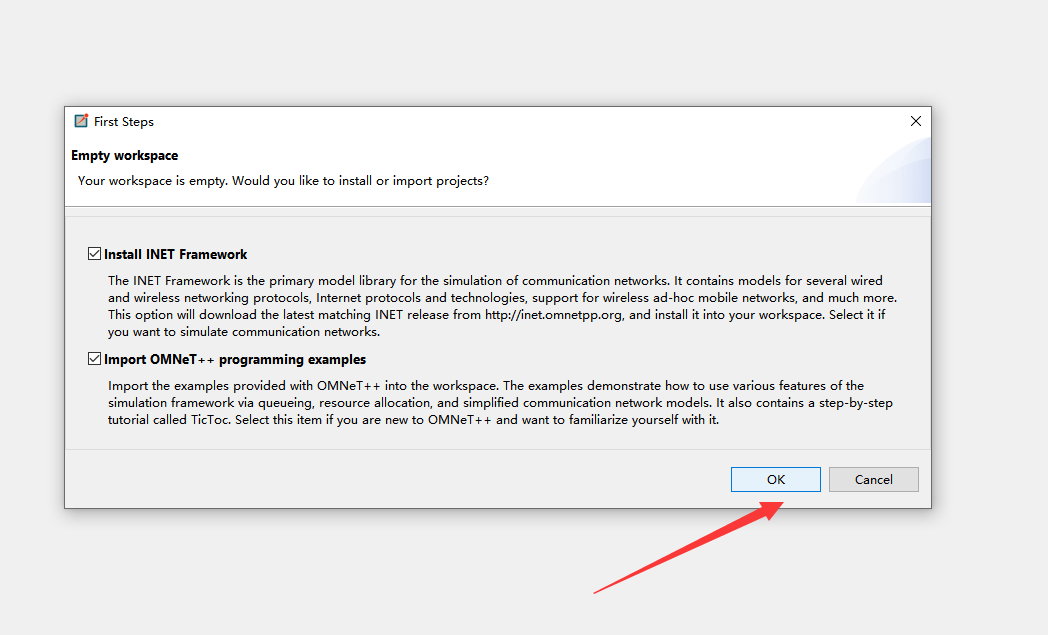The width and height of the screenshot is (1048, 635).
Task: Close the First Steps dialog with X
Action: click(x=916, y=121)
